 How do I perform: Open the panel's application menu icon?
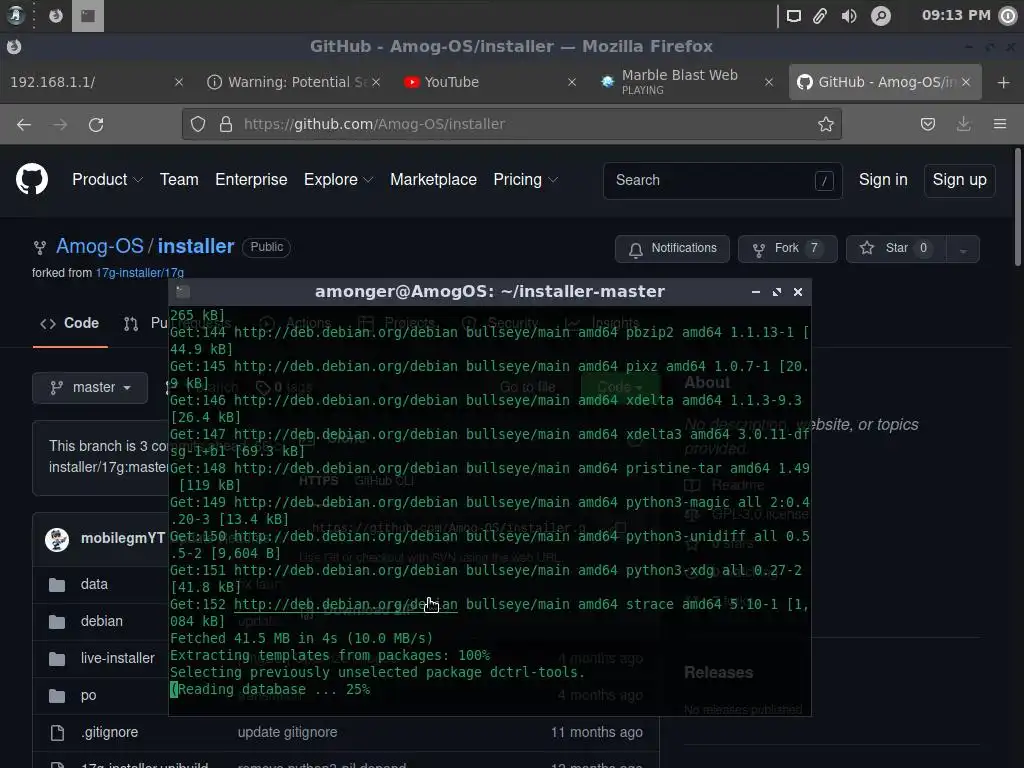[x=15, y=15]
